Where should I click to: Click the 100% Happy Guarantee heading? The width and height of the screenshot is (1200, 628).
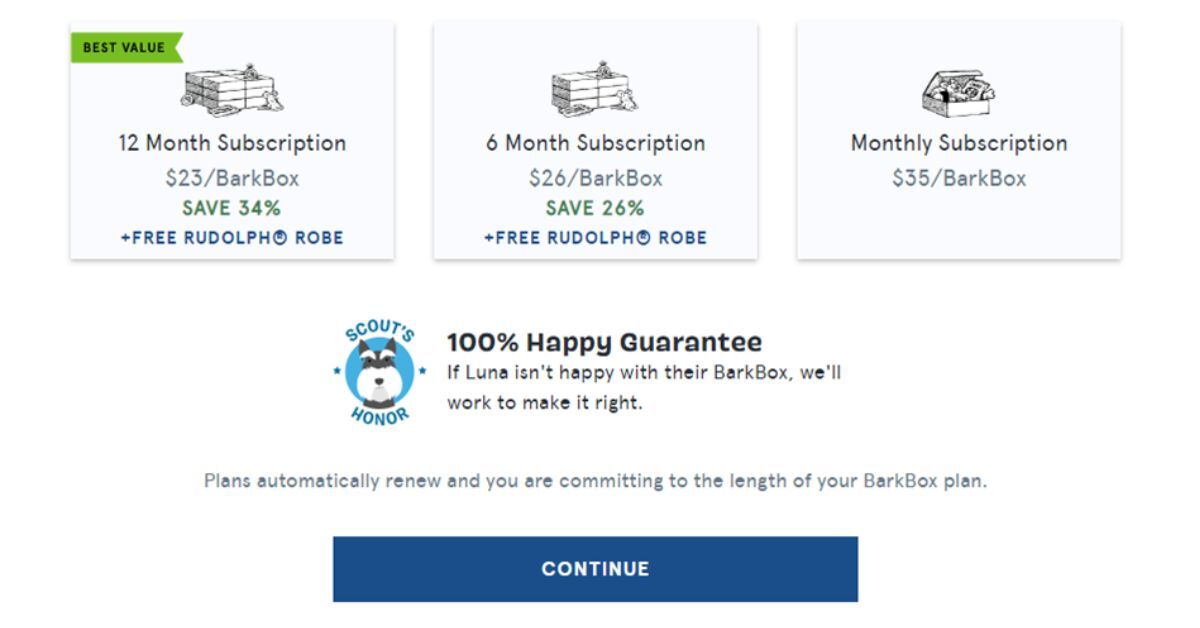(604, 341)
